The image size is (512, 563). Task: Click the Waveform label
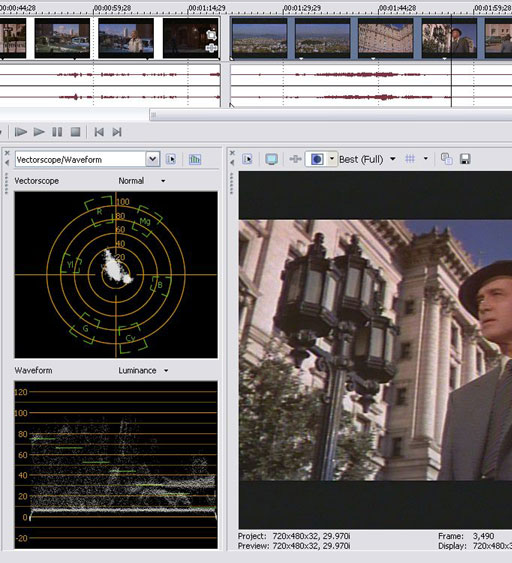click(33, 370)
